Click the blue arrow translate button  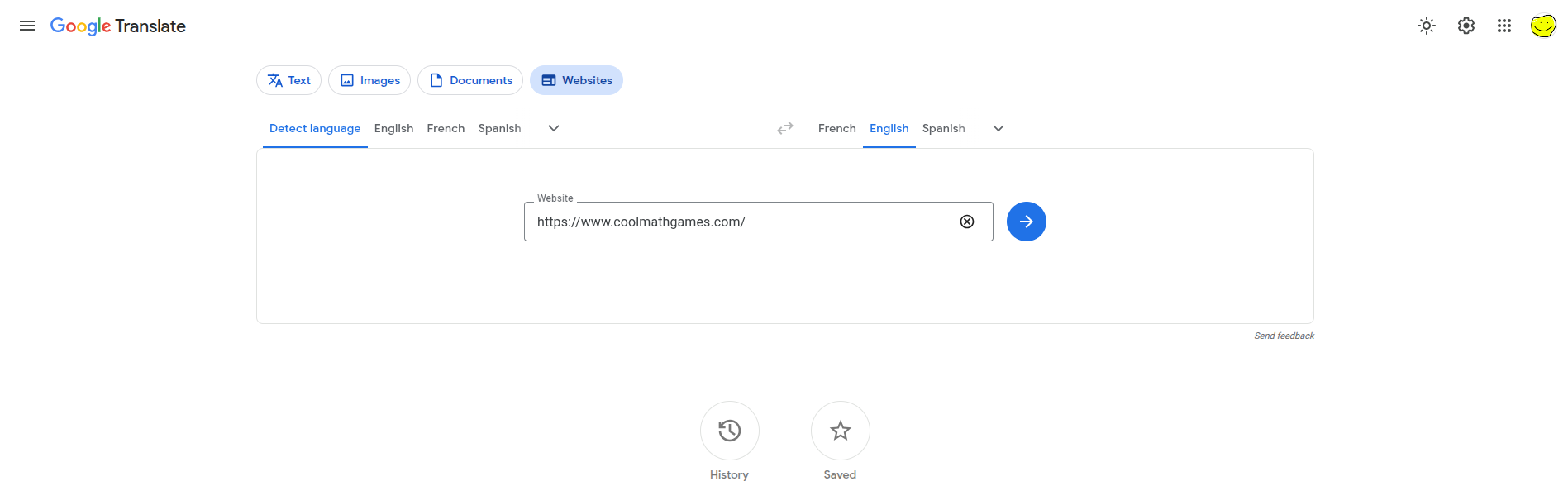click(1027, 222)
